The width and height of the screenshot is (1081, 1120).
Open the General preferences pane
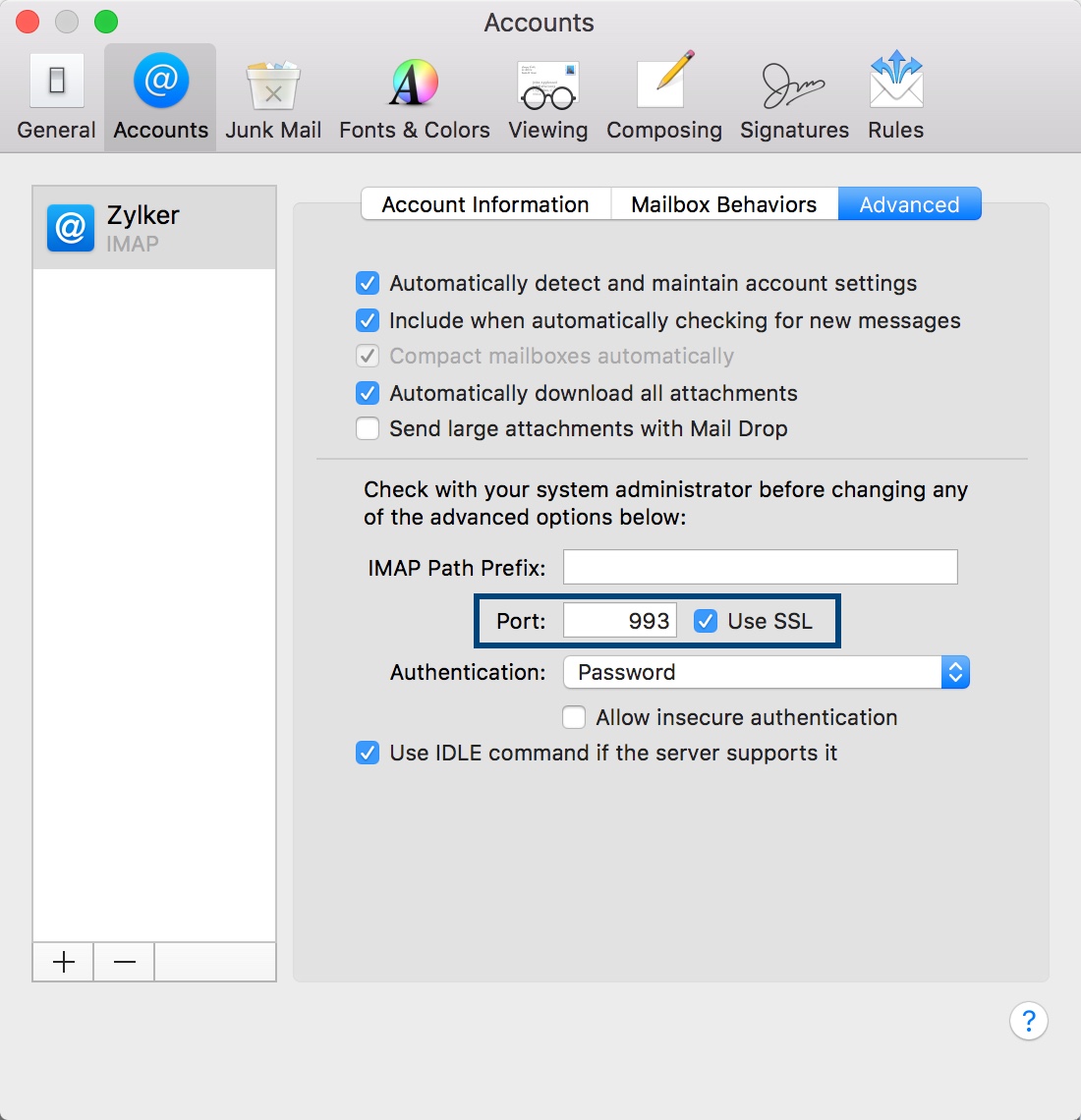coord(56,93)
